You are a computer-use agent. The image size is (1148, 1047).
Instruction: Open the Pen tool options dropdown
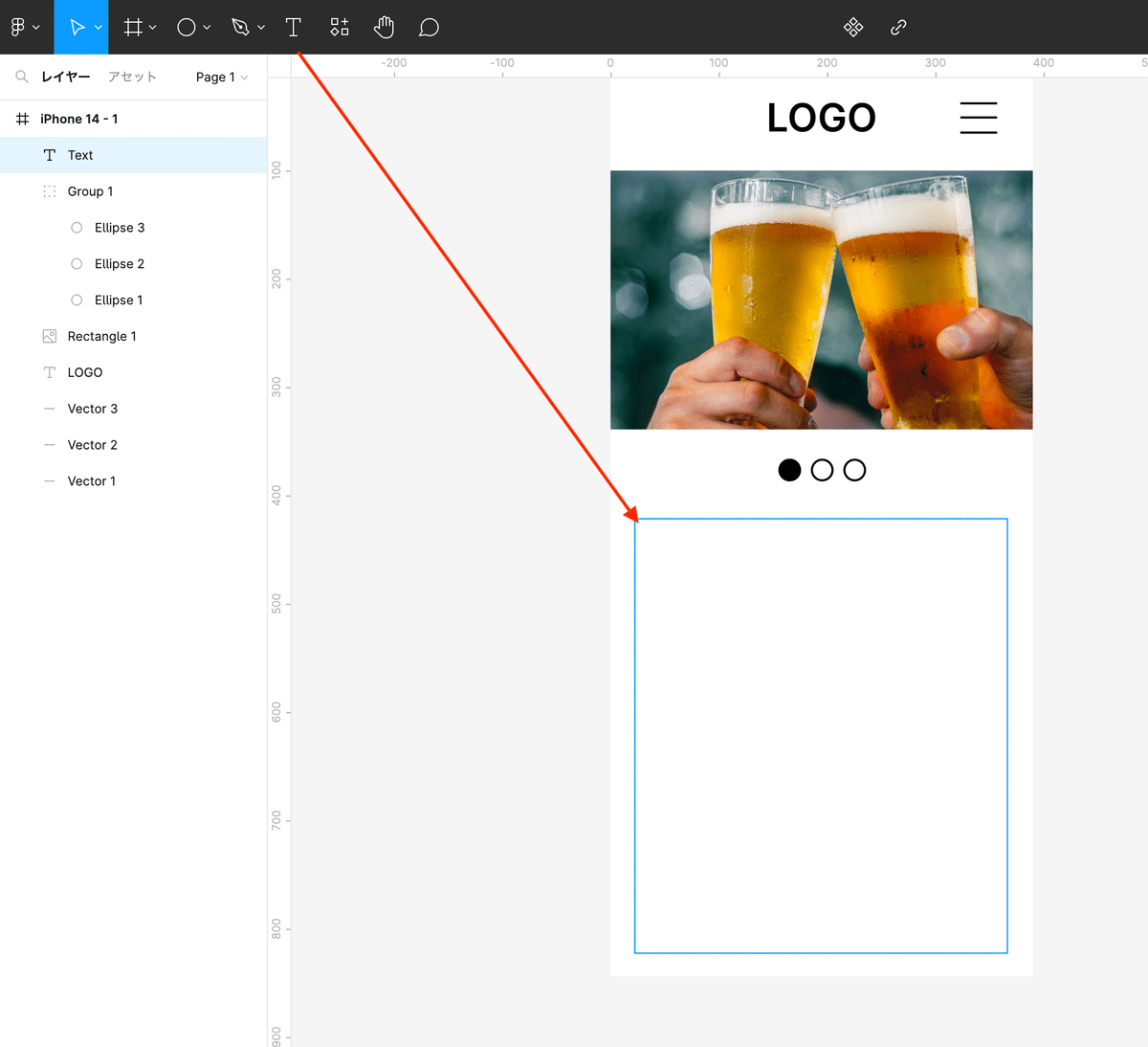[261, 28]
